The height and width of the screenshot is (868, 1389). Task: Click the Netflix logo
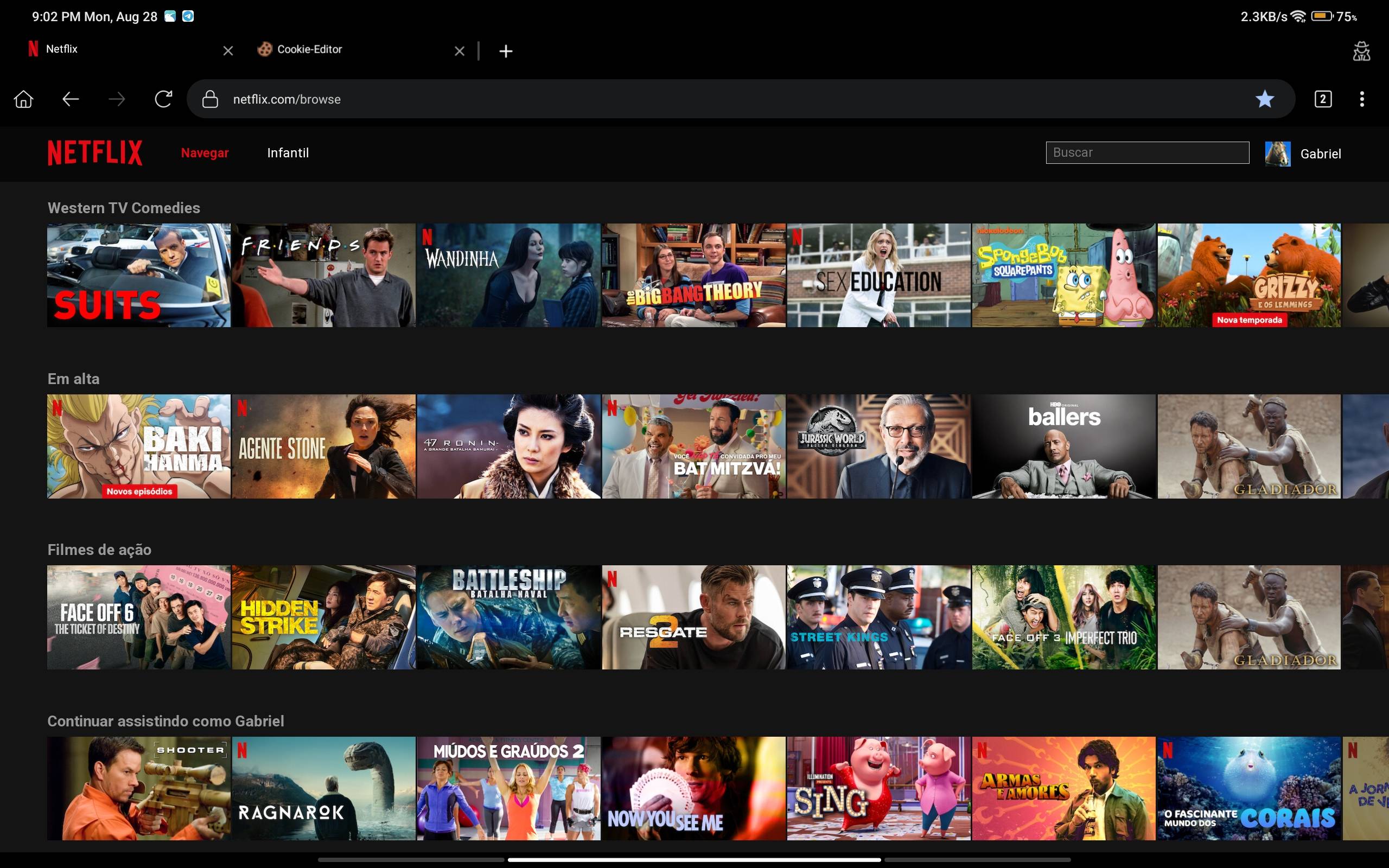pyautogui.click(x=95, y=152)
